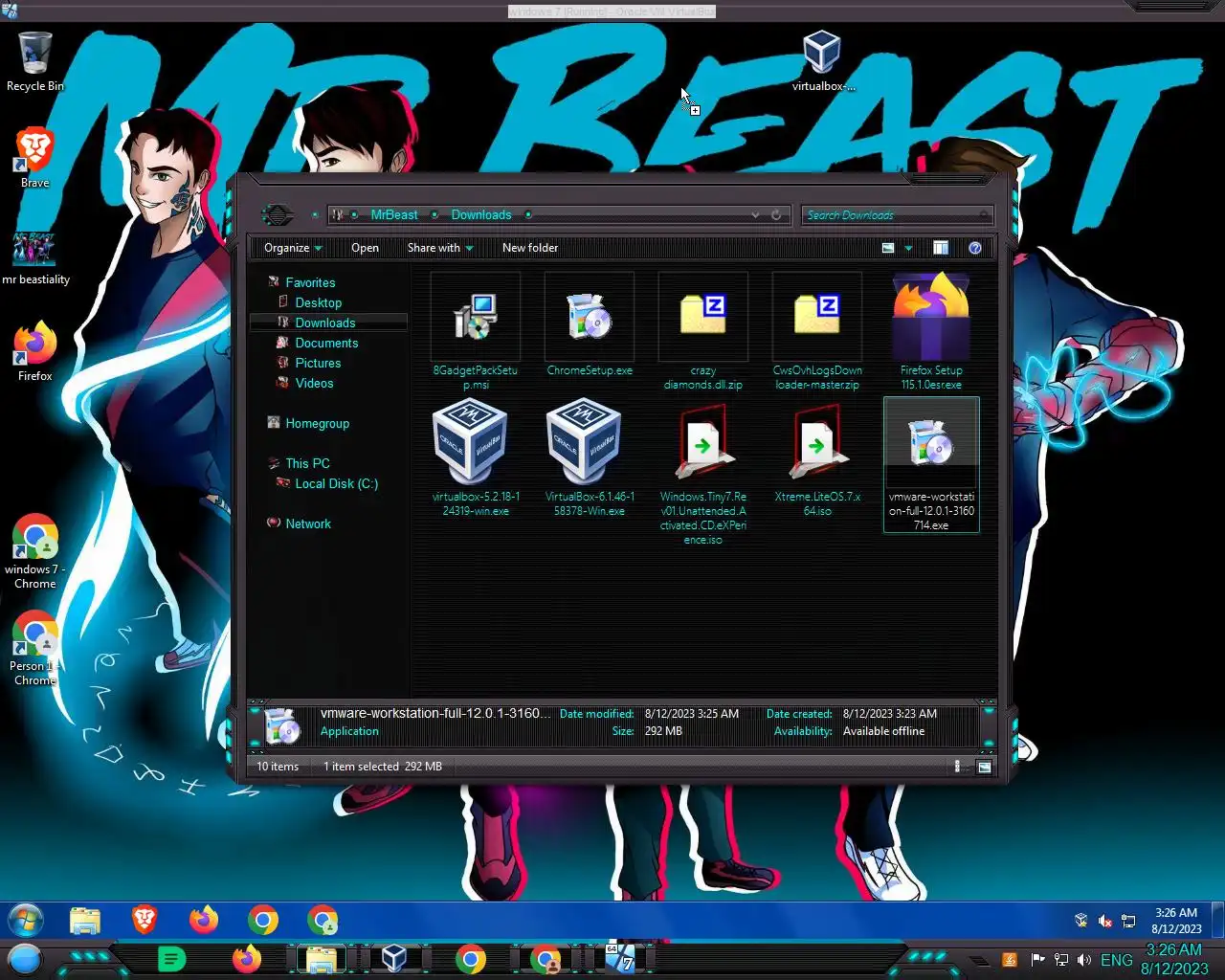Switch to Windows 7 VM host taskbar icon
Image resolution: width=1225 pixels, height=980 pixels.
pyautogui.click(x=620, y=958)
